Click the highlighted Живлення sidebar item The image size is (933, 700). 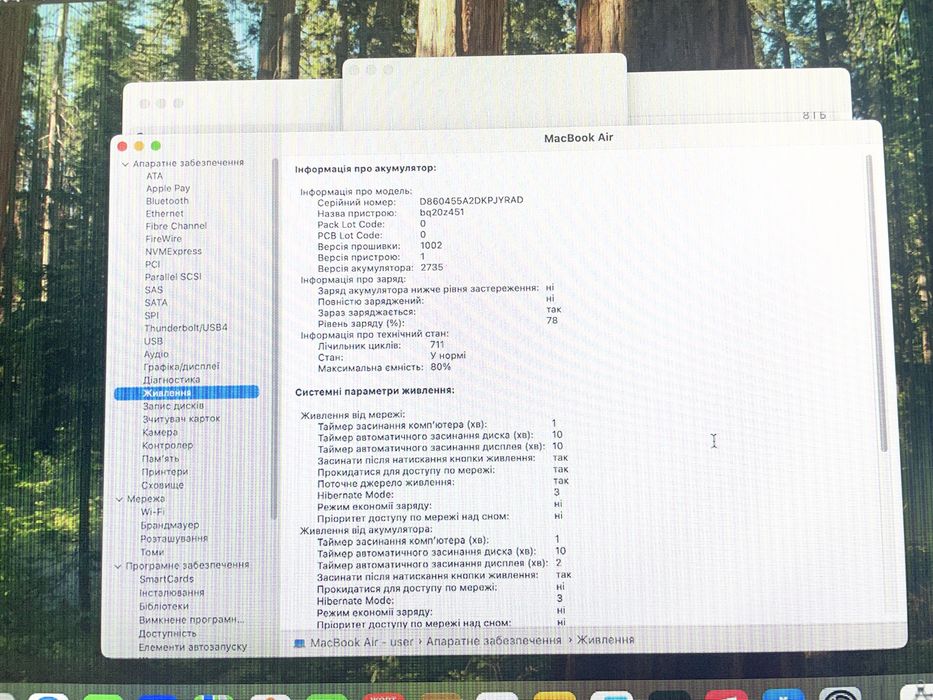(186, 393)
